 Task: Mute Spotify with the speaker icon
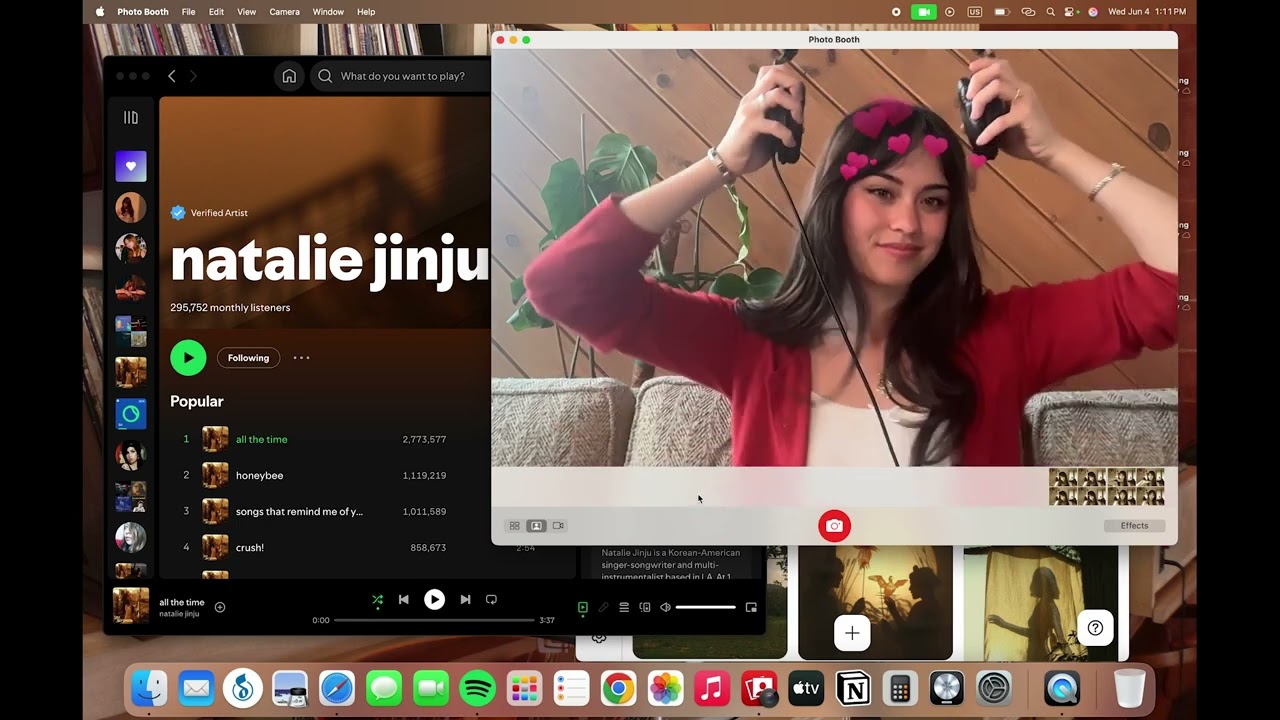(x=665, y=607)
